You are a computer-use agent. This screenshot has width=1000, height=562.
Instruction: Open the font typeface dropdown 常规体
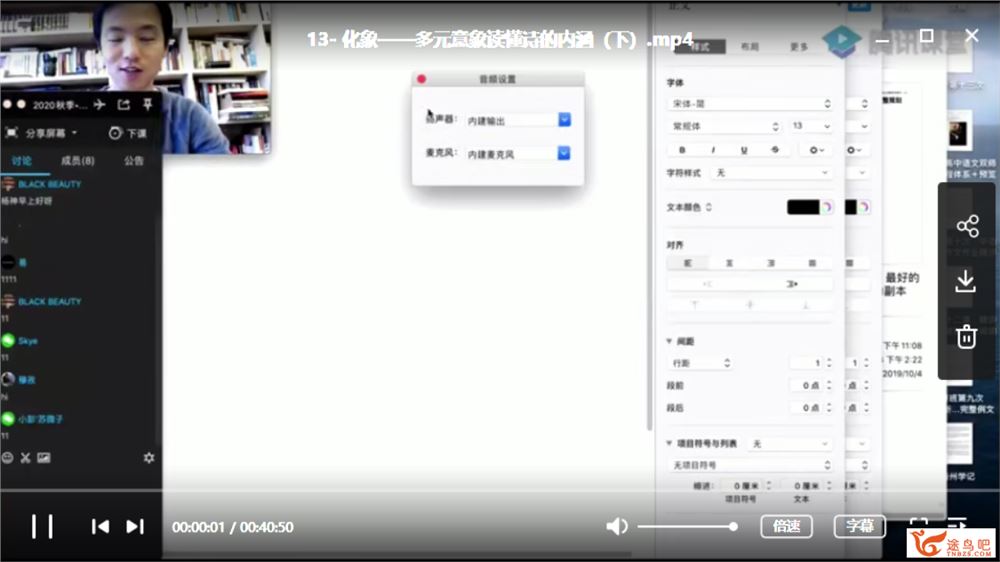coord(725,126)
